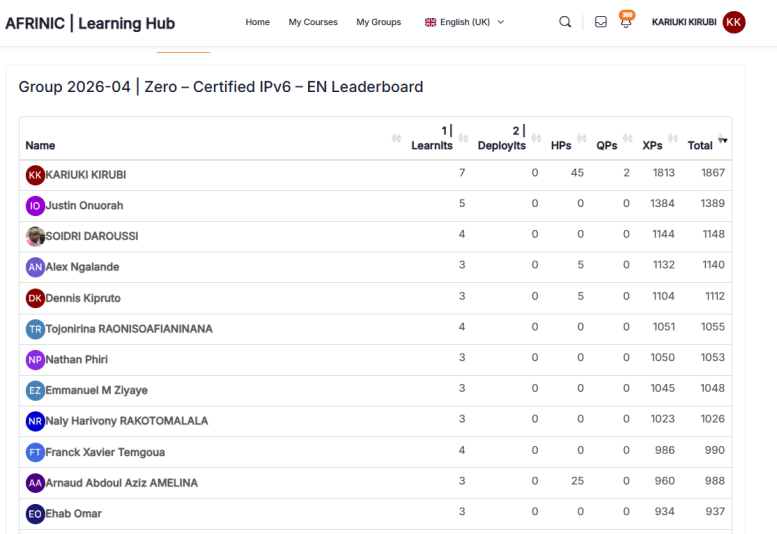
Task: Open Alex Ngalande's profile name
Action: (82, 267)
